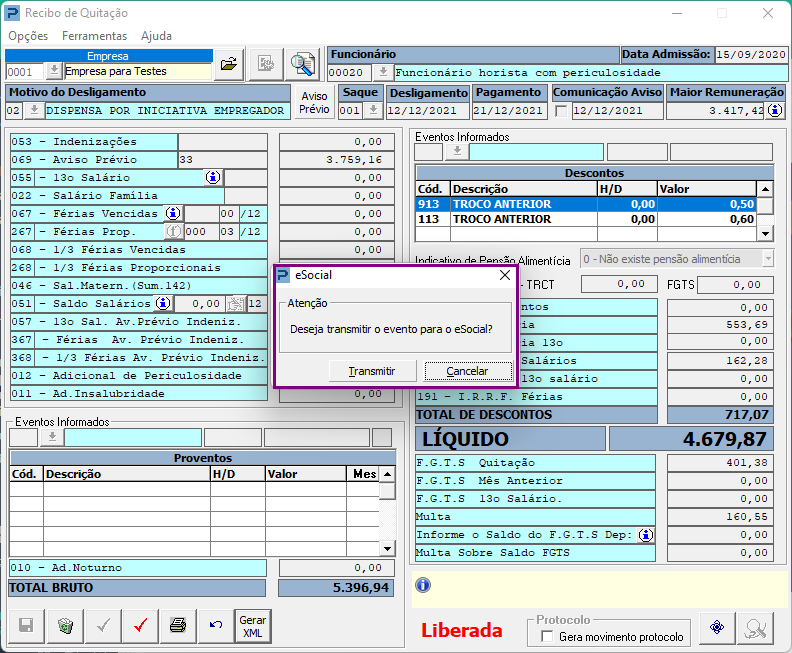Click the blue information icon in yellow panel
Screen dimensions: 792x653
click(x=423, y=585)
